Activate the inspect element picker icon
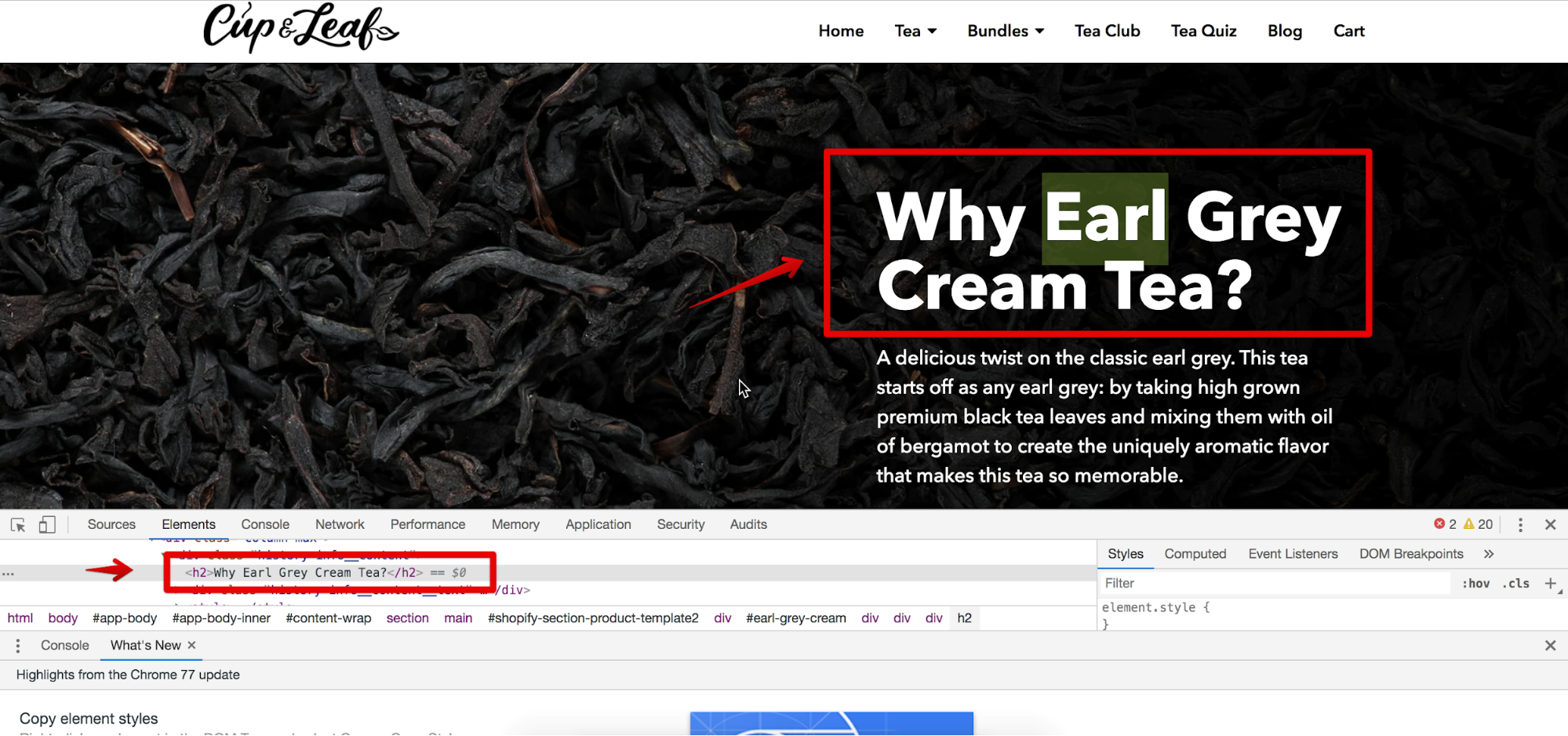 18,525
